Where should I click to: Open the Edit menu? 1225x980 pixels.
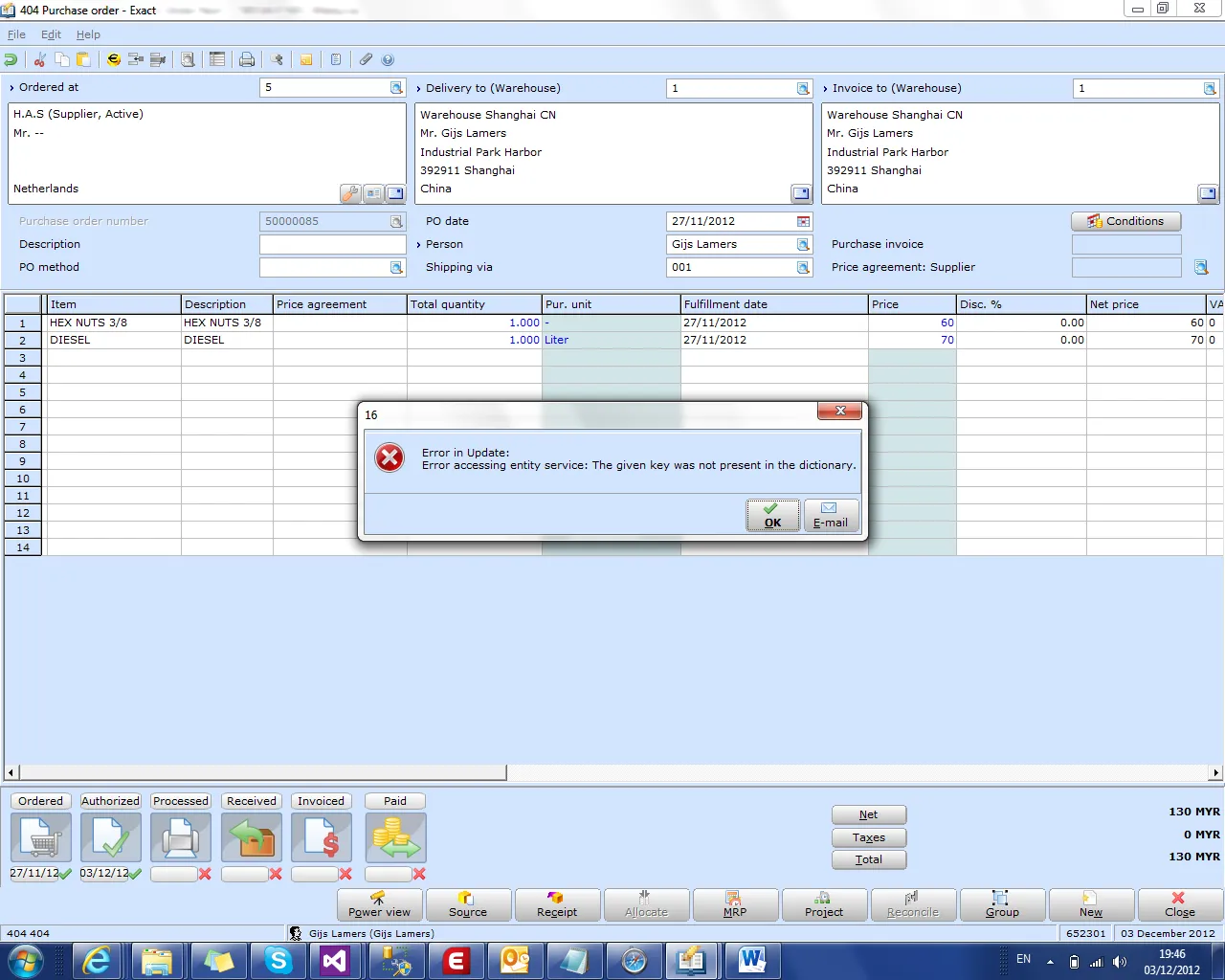(51, 34)
